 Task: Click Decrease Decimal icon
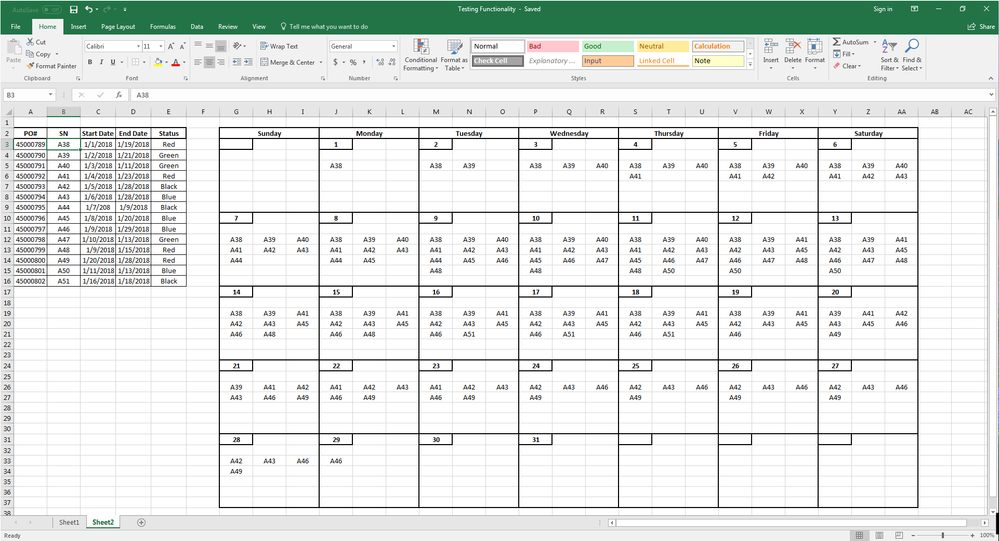click(x=392, y=62)
